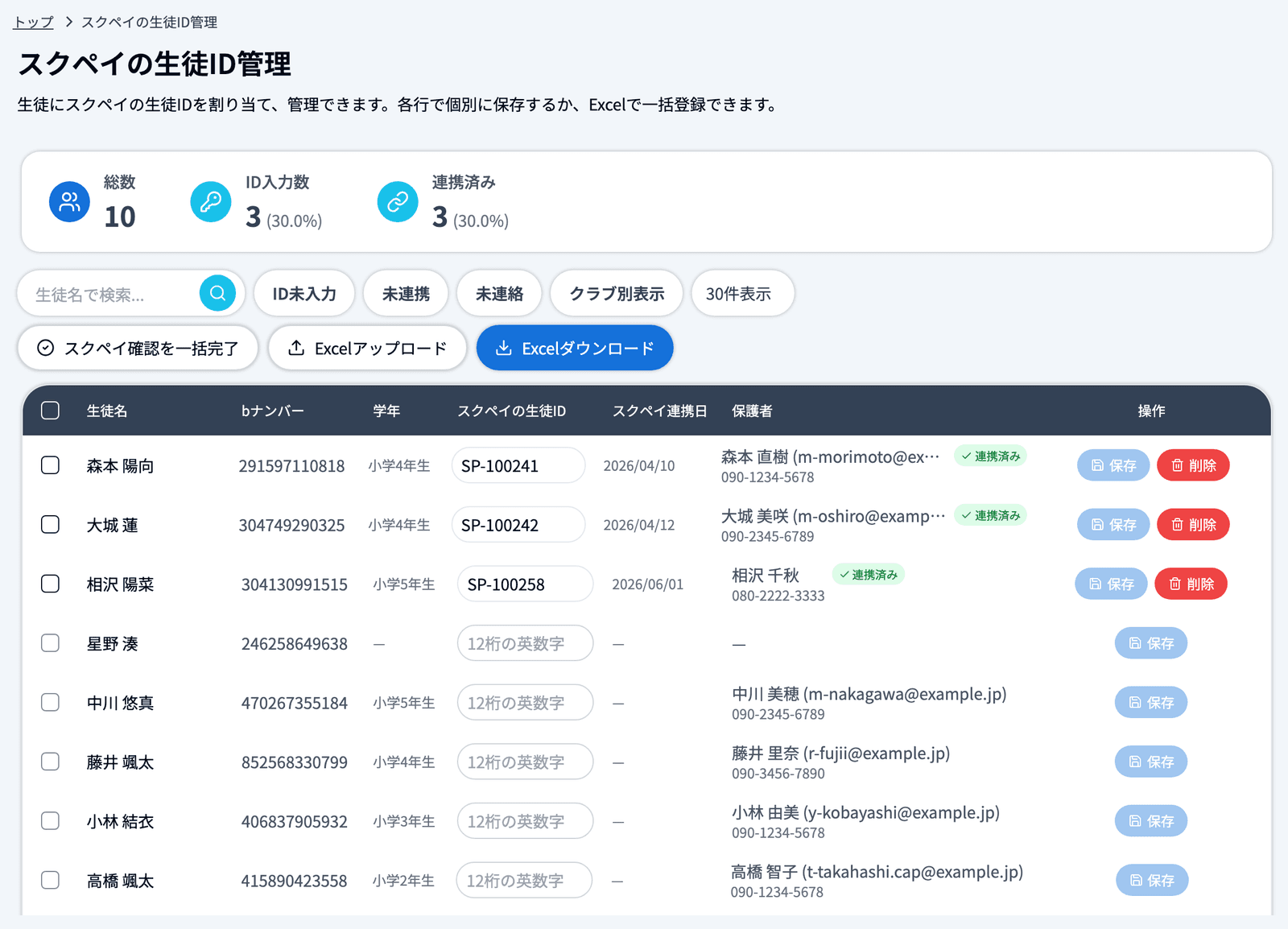Click the search magnifier icon button
This screenshot has height=929, width=1288.
click(x=217, y=293)
